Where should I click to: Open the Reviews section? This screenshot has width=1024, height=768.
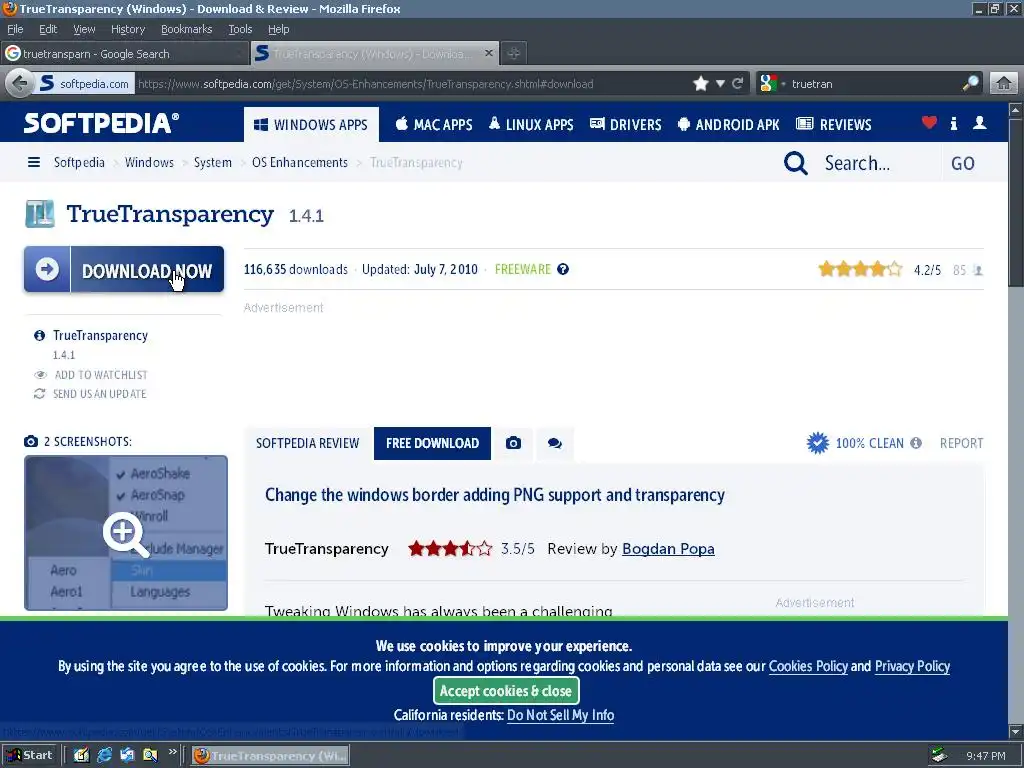(834, 124)
